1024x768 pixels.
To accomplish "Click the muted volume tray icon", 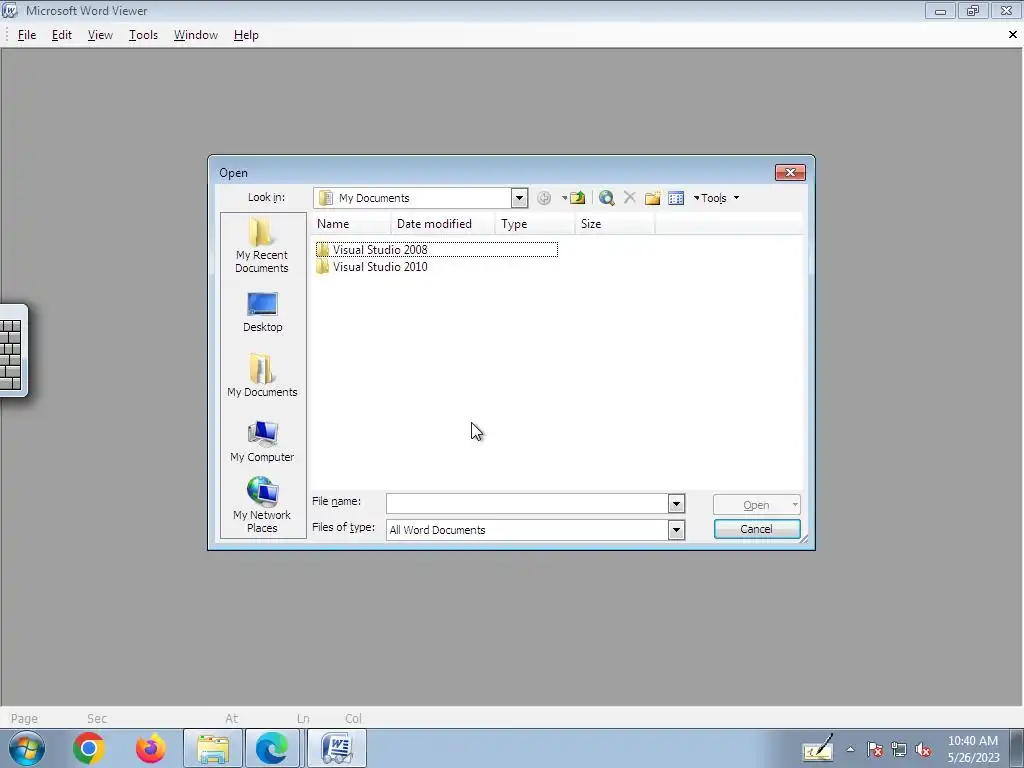I will 923,749.
